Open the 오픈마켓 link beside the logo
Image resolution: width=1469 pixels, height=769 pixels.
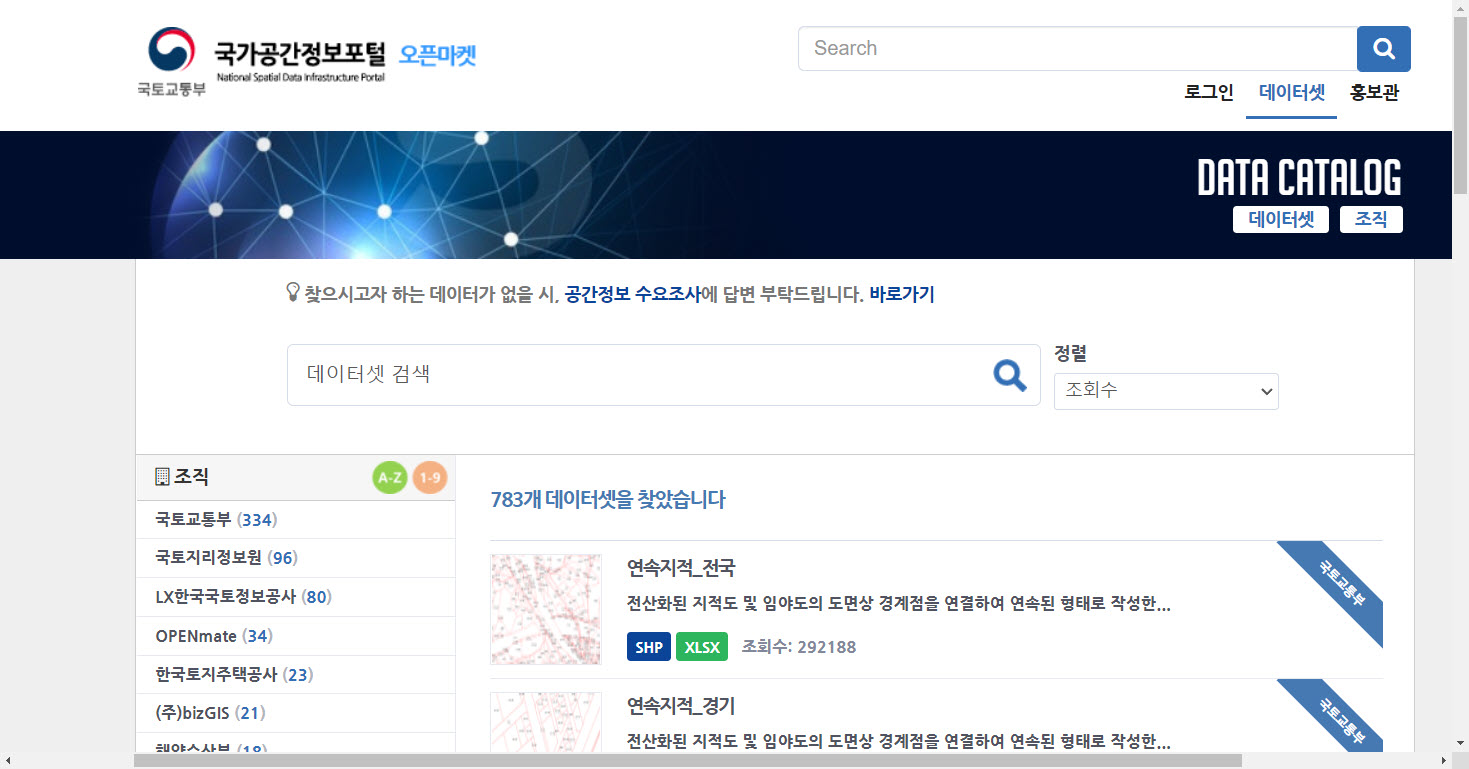438,55
